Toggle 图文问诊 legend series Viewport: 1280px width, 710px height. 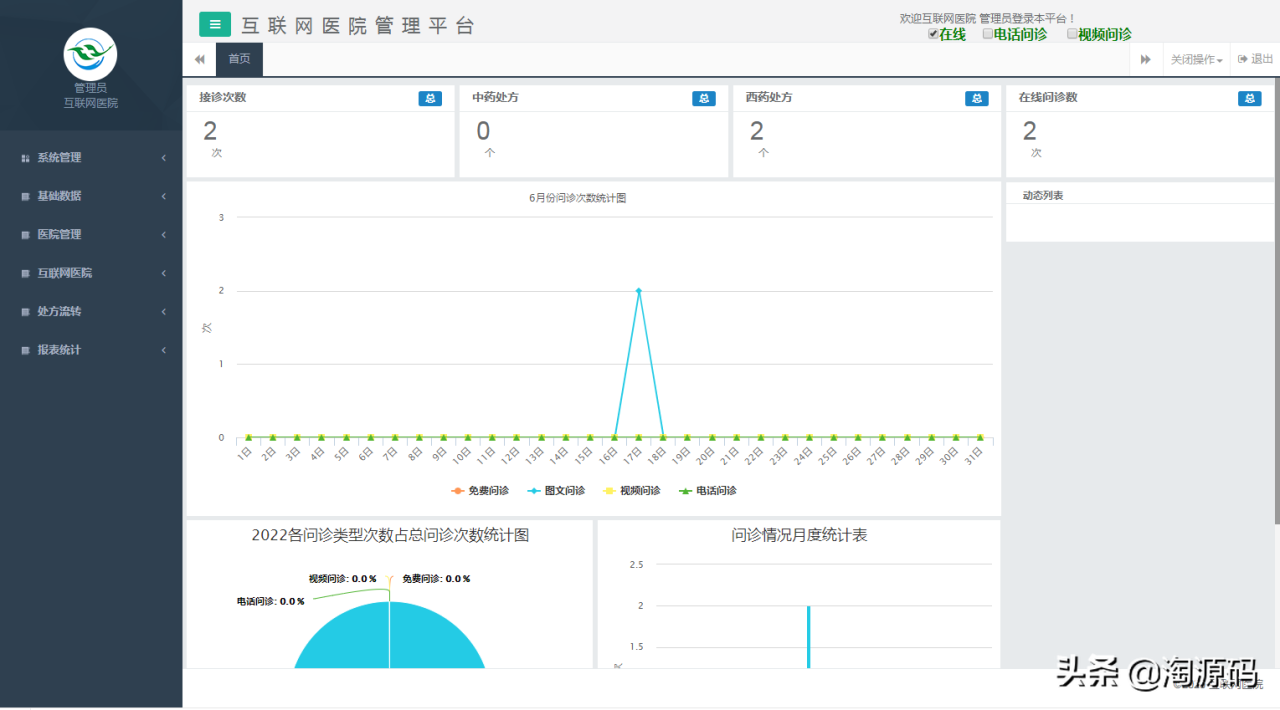click(x=556, y=491)
